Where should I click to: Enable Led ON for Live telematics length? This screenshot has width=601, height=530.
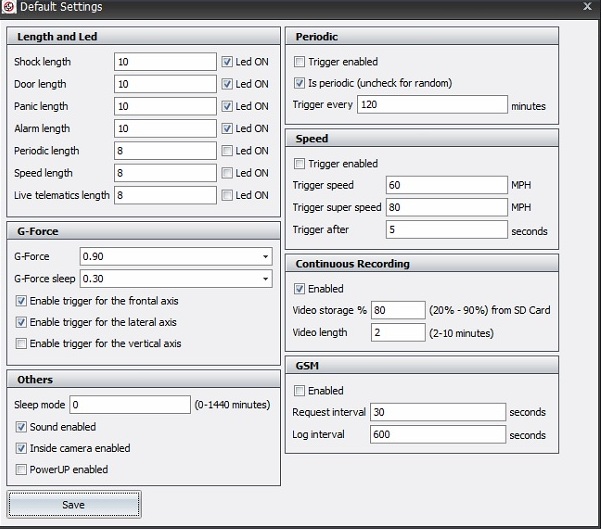coord(227,195)
